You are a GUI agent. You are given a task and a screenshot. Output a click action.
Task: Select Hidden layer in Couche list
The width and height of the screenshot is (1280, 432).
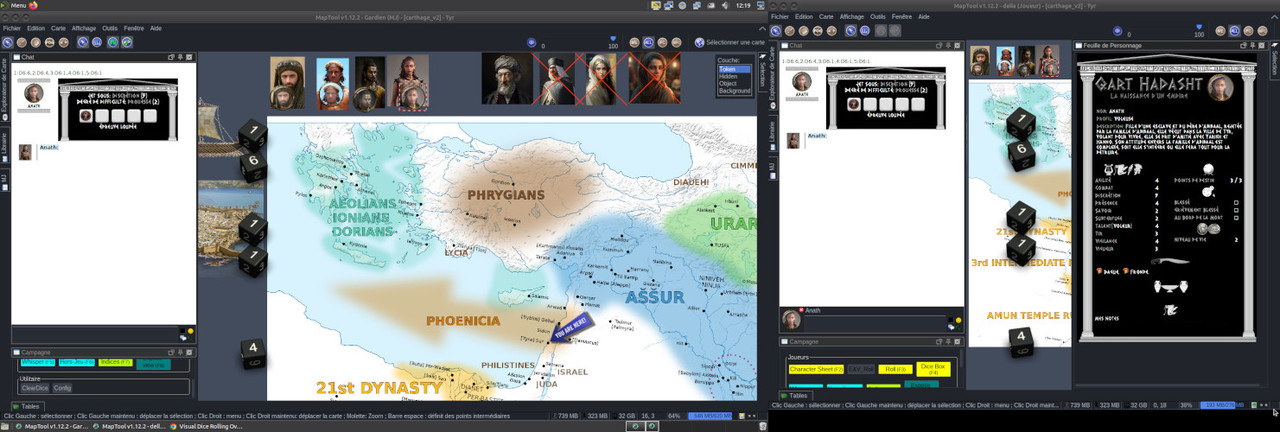[x=734, y=76]
